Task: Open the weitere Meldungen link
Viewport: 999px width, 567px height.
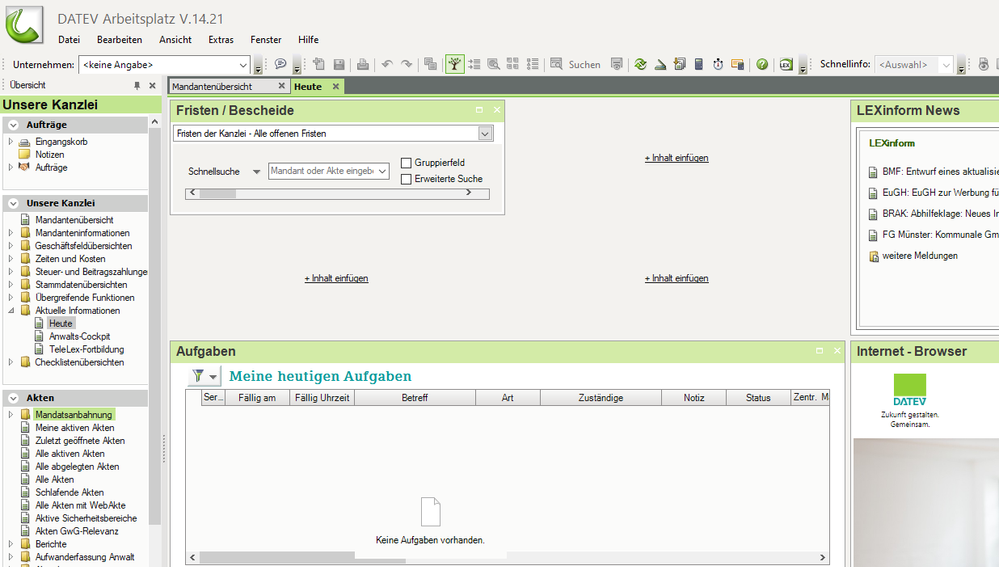Action: coord(919,255)
